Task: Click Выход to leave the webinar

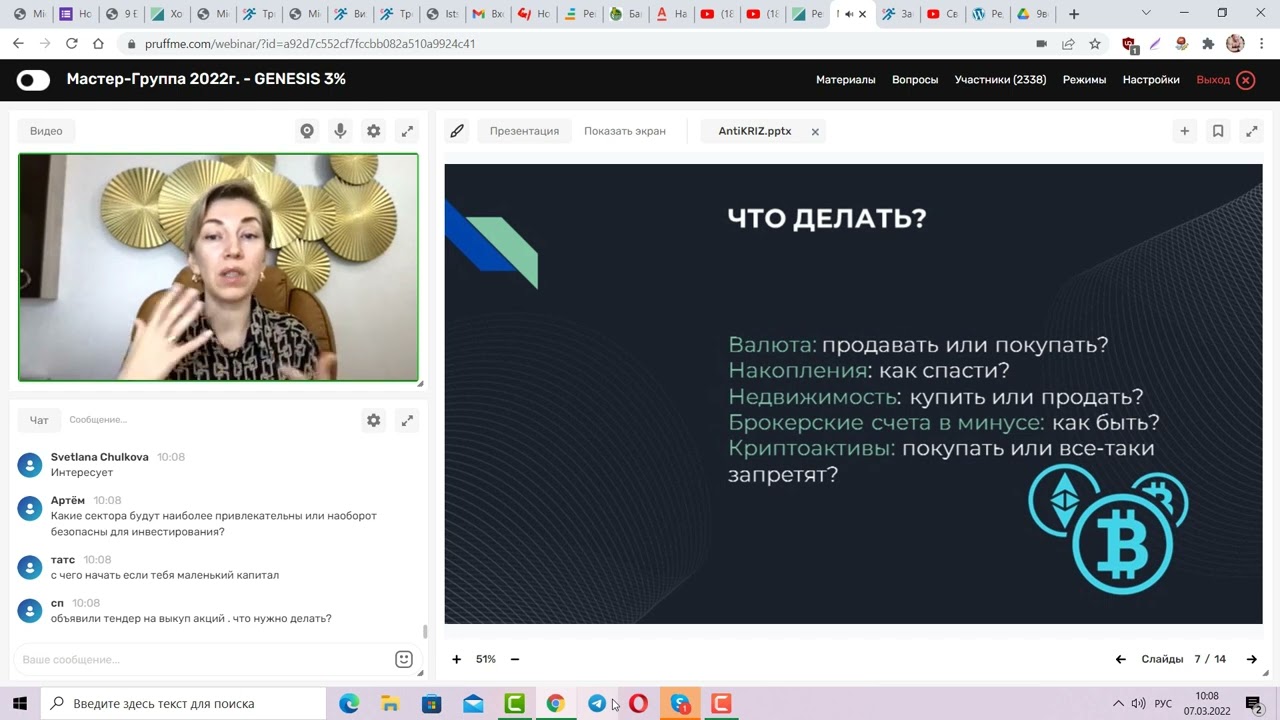Action: tap(1212, 79)
